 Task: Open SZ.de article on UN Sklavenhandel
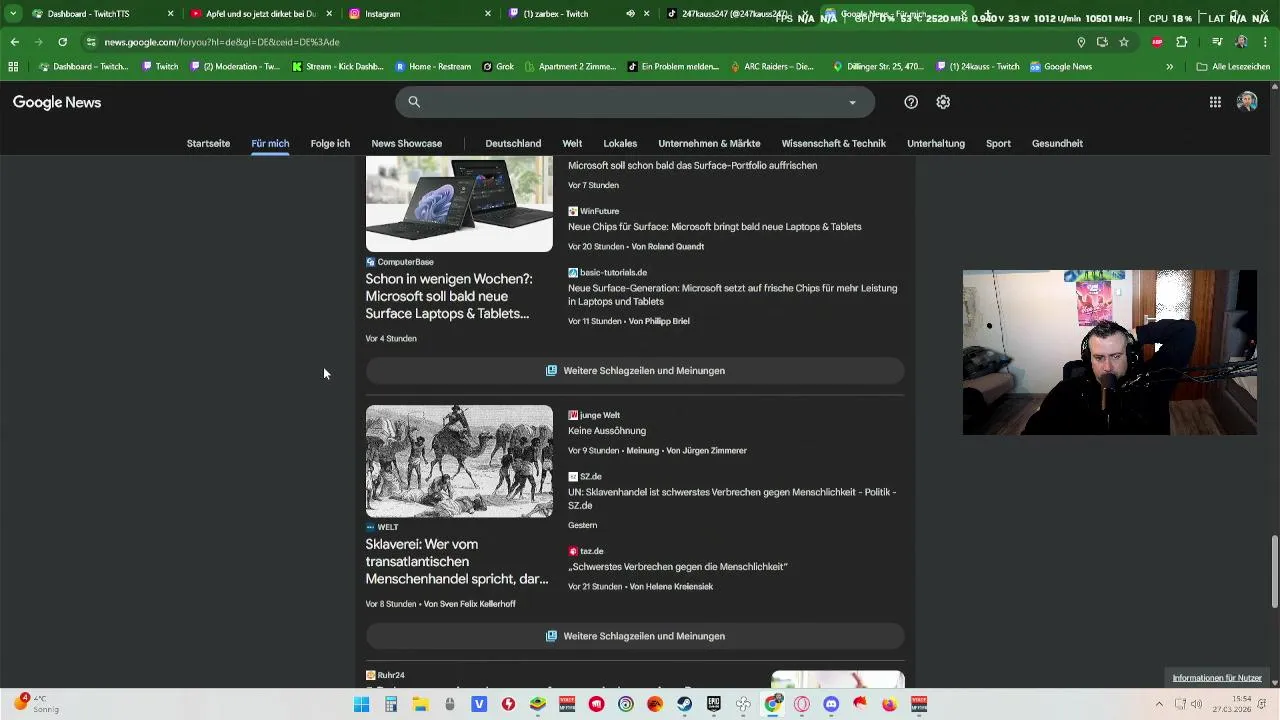tap(732, 498)
